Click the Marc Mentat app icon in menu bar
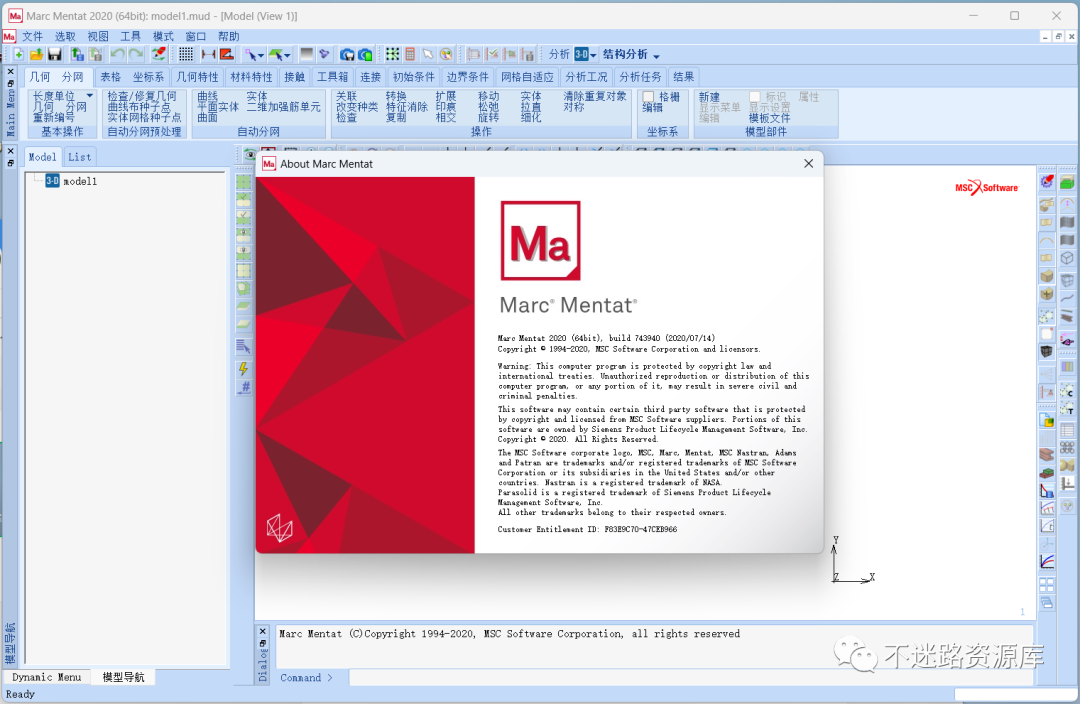1080x704 pixels. tap(9, 37)
